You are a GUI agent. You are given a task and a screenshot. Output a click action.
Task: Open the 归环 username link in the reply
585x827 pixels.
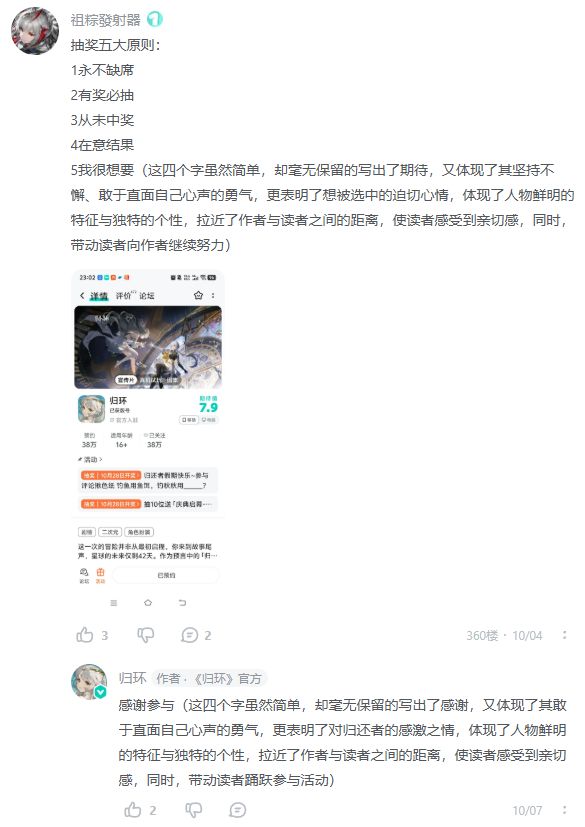pyautogui.click(x=132, y=678)
